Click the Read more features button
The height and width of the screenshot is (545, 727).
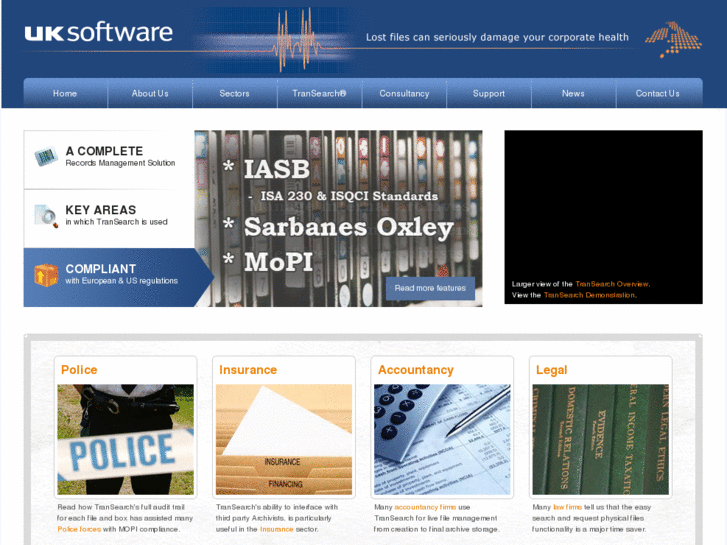[x=430, y=288]
